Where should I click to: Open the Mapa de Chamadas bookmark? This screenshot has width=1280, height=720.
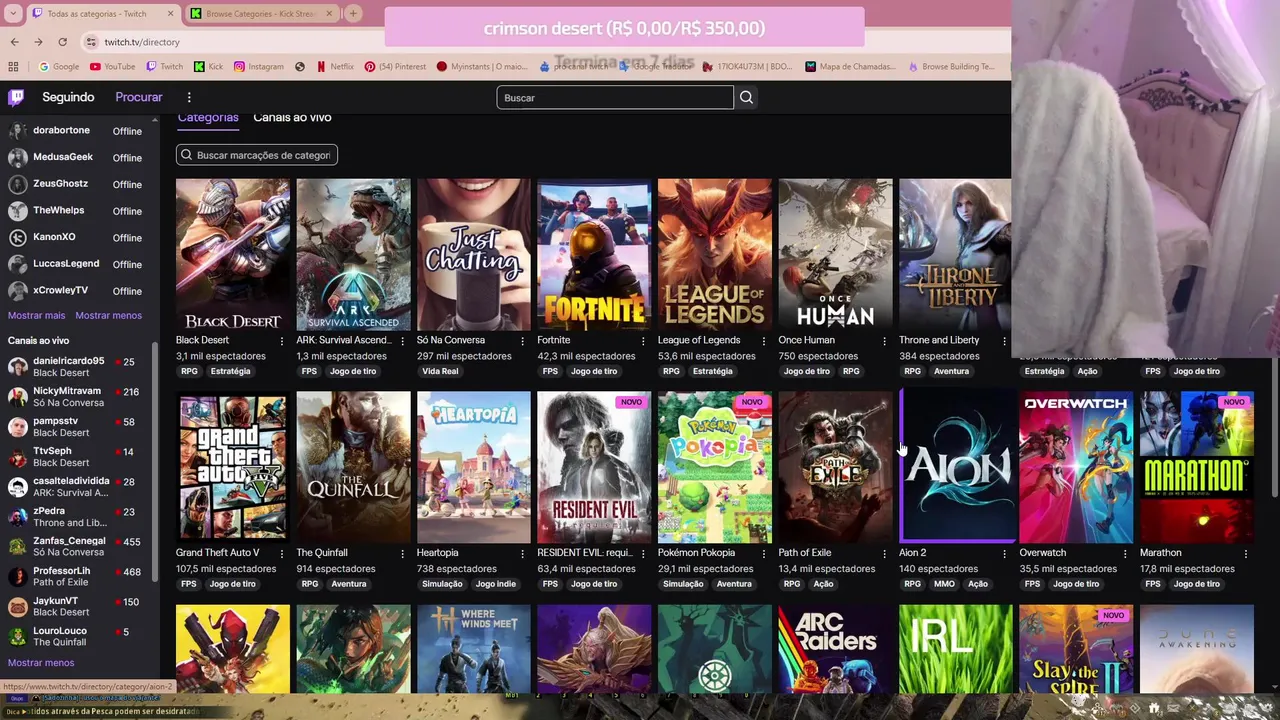[851, 67]
